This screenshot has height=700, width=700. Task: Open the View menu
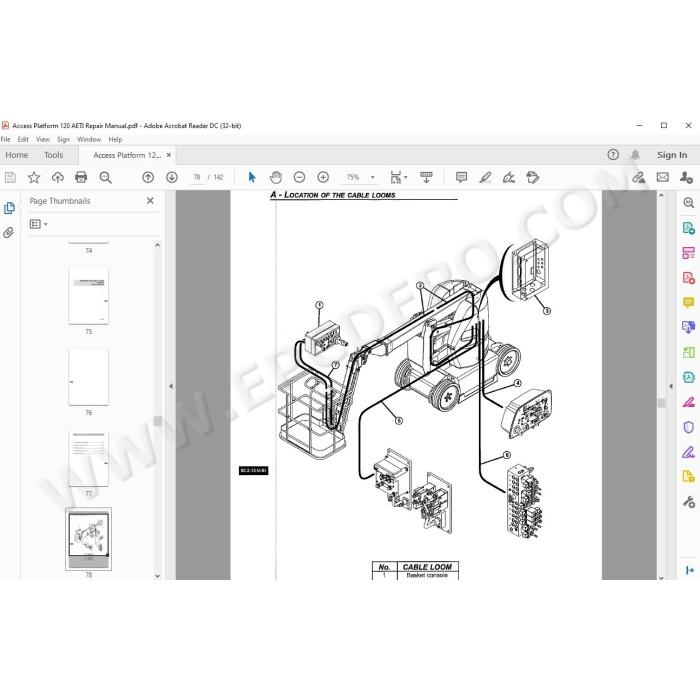pyautogui.click(x=43, y=139)
